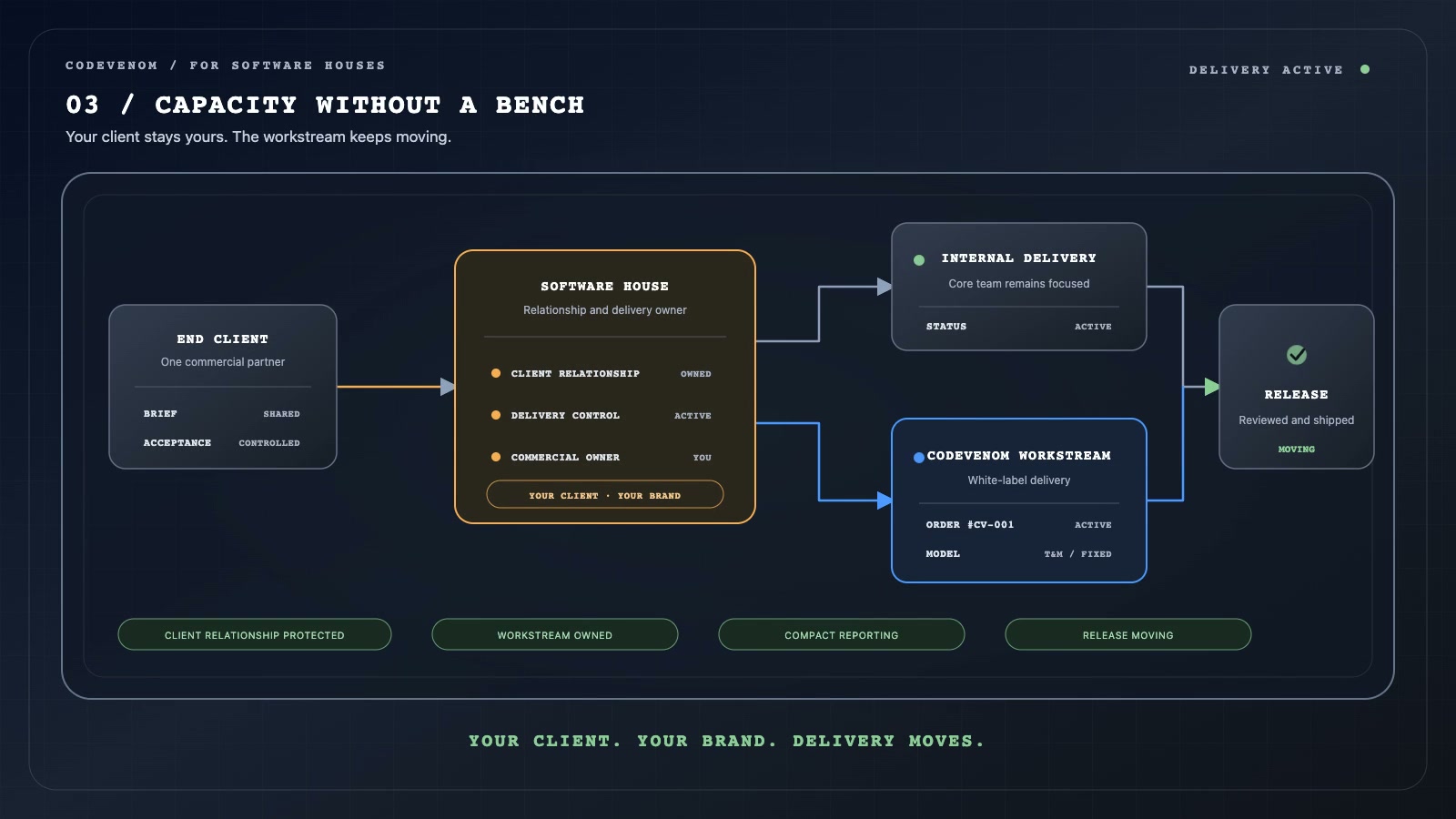The image size is (1456, 819).
Task: Click the T&M / Fixed model value
Action: (1078, 554)
